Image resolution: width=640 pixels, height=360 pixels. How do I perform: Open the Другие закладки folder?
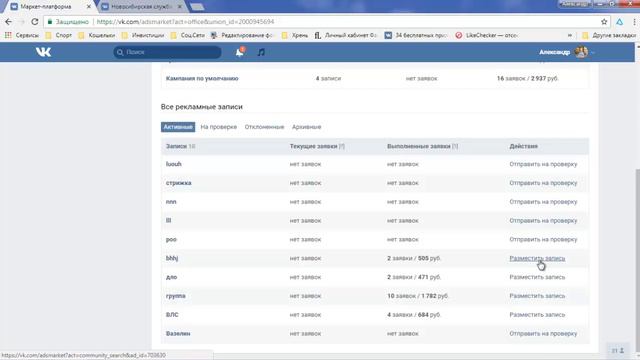point(609,36)
